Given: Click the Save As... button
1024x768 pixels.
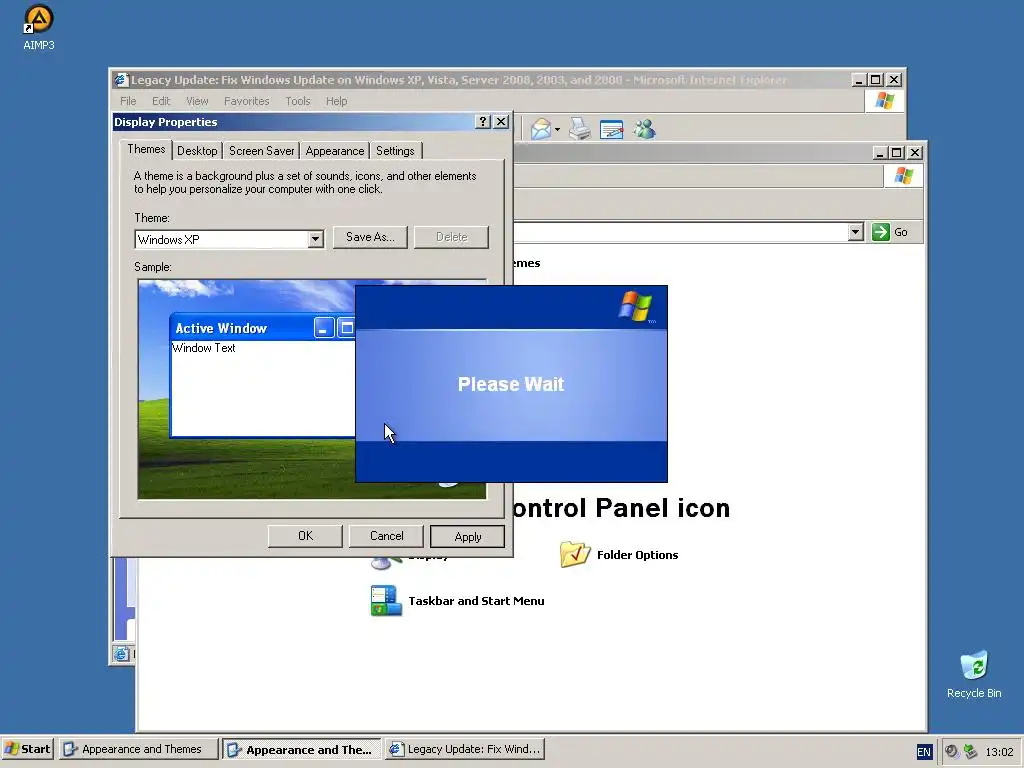Looking at the screenshot, I should click(x=370, y=237).
